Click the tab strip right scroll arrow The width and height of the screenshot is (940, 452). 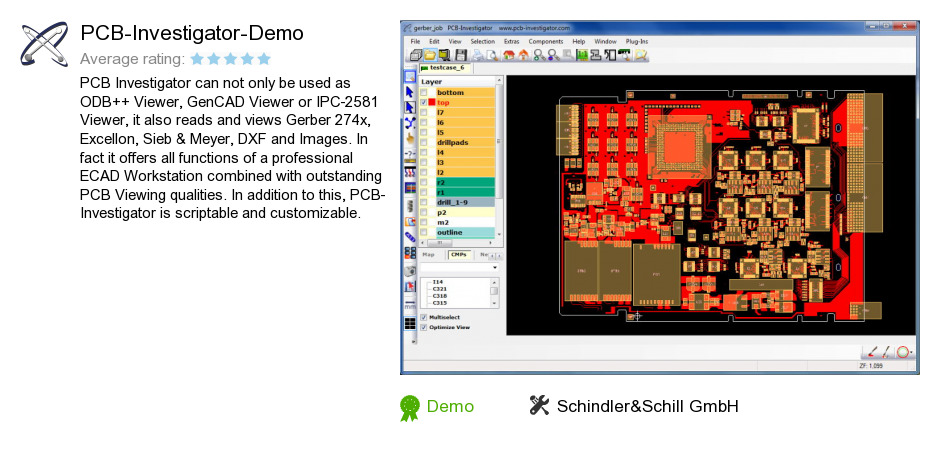pos(499,256)
